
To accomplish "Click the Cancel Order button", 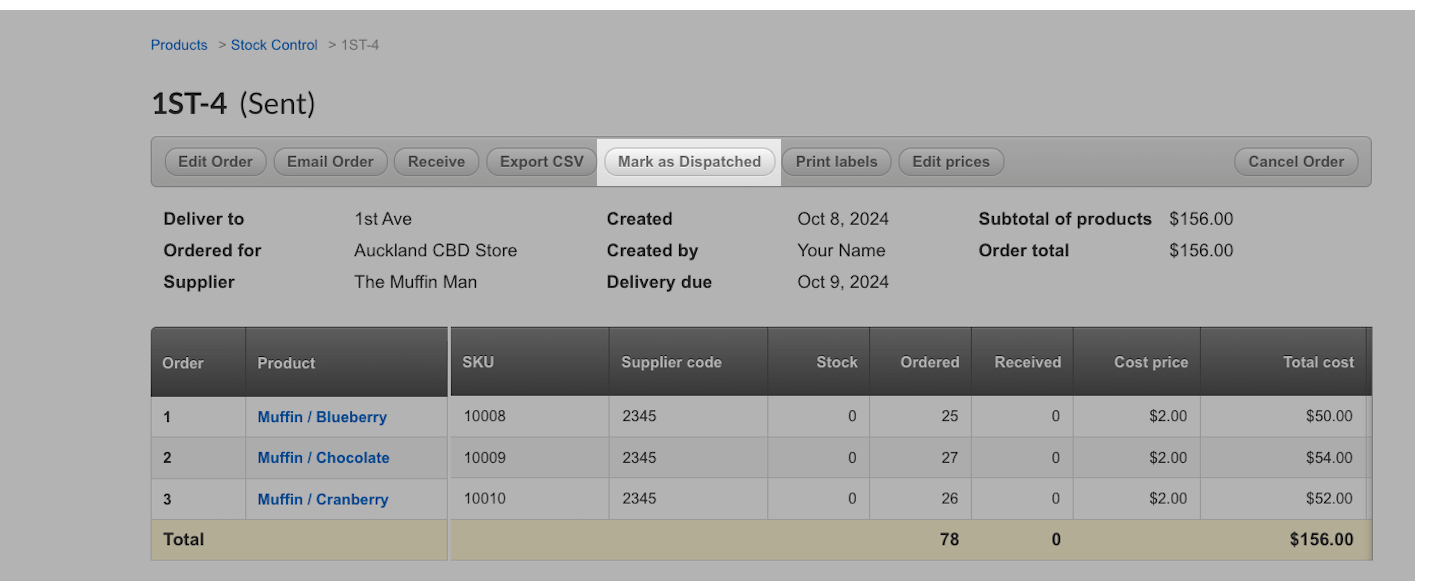I will 1295,162.
